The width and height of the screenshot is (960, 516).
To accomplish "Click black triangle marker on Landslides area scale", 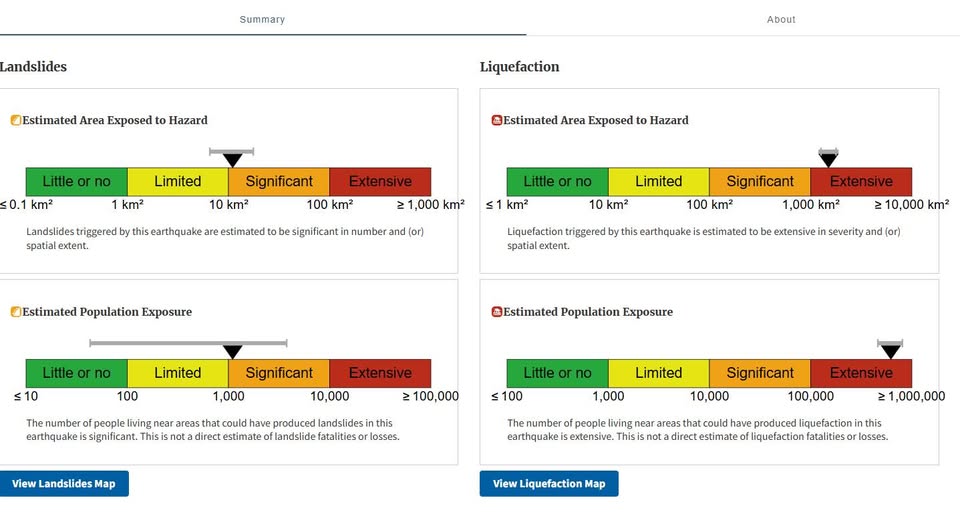I will (x=232, y=160).
